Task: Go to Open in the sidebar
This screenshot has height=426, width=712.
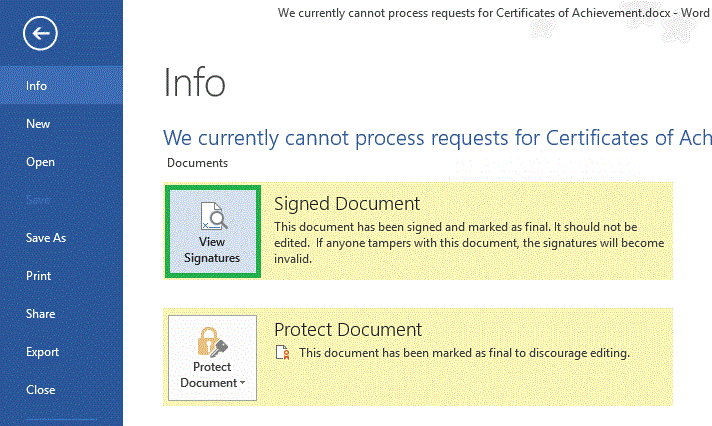Action: pyautogui.click(x=40, y=162)
